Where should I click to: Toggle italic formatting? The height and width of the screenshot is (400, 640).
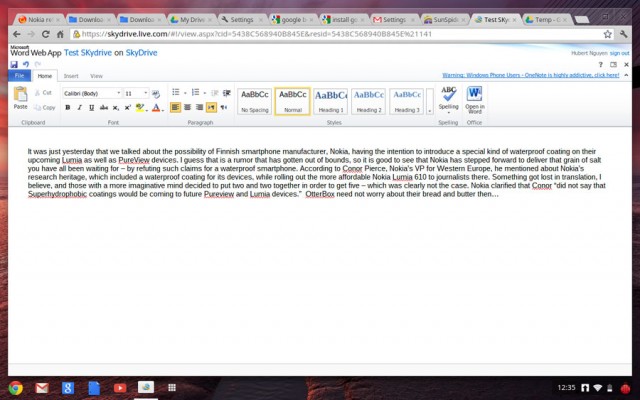point(80,107)
